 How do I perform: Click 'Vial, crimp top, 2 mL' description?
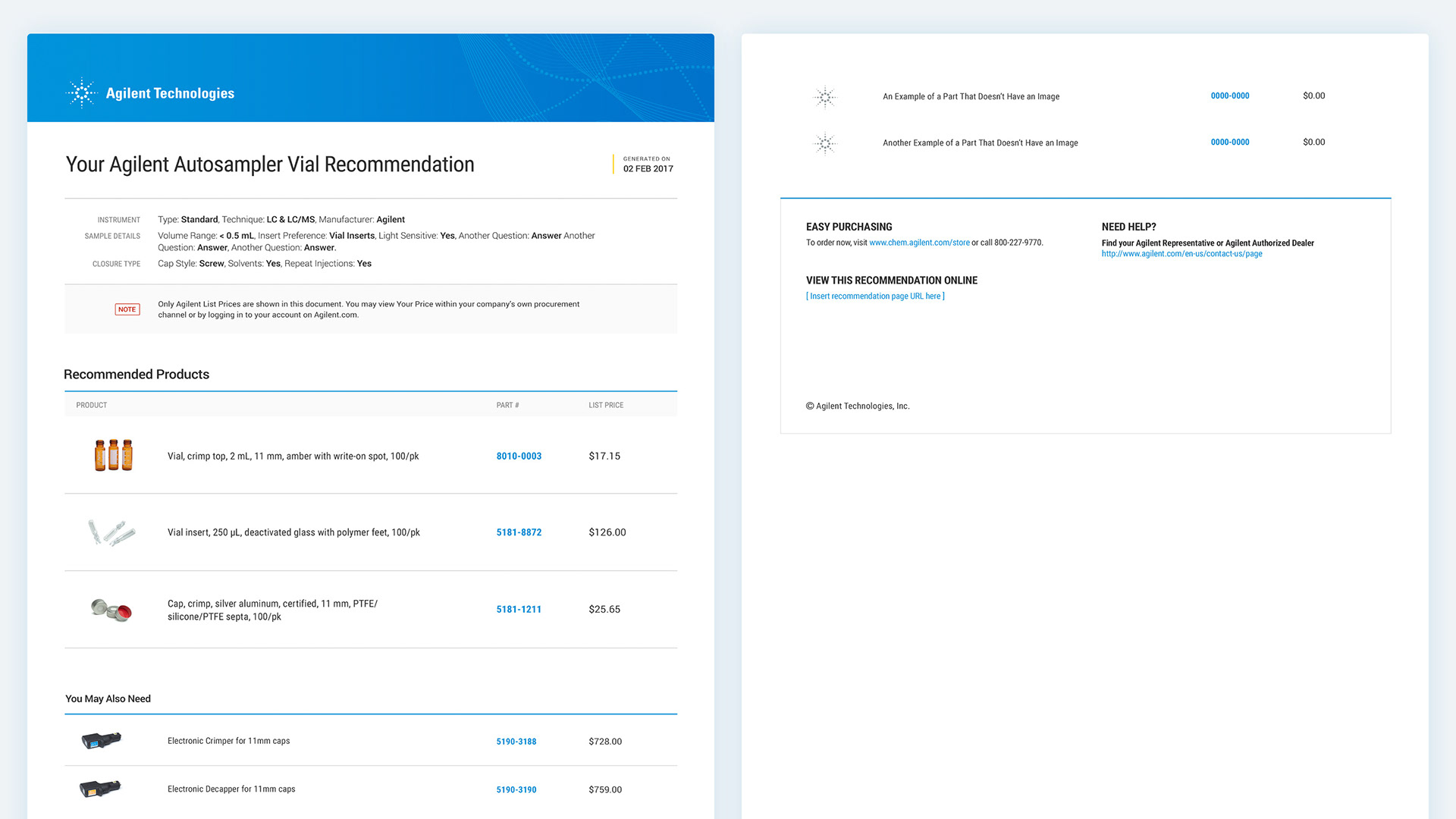point(293,457)
